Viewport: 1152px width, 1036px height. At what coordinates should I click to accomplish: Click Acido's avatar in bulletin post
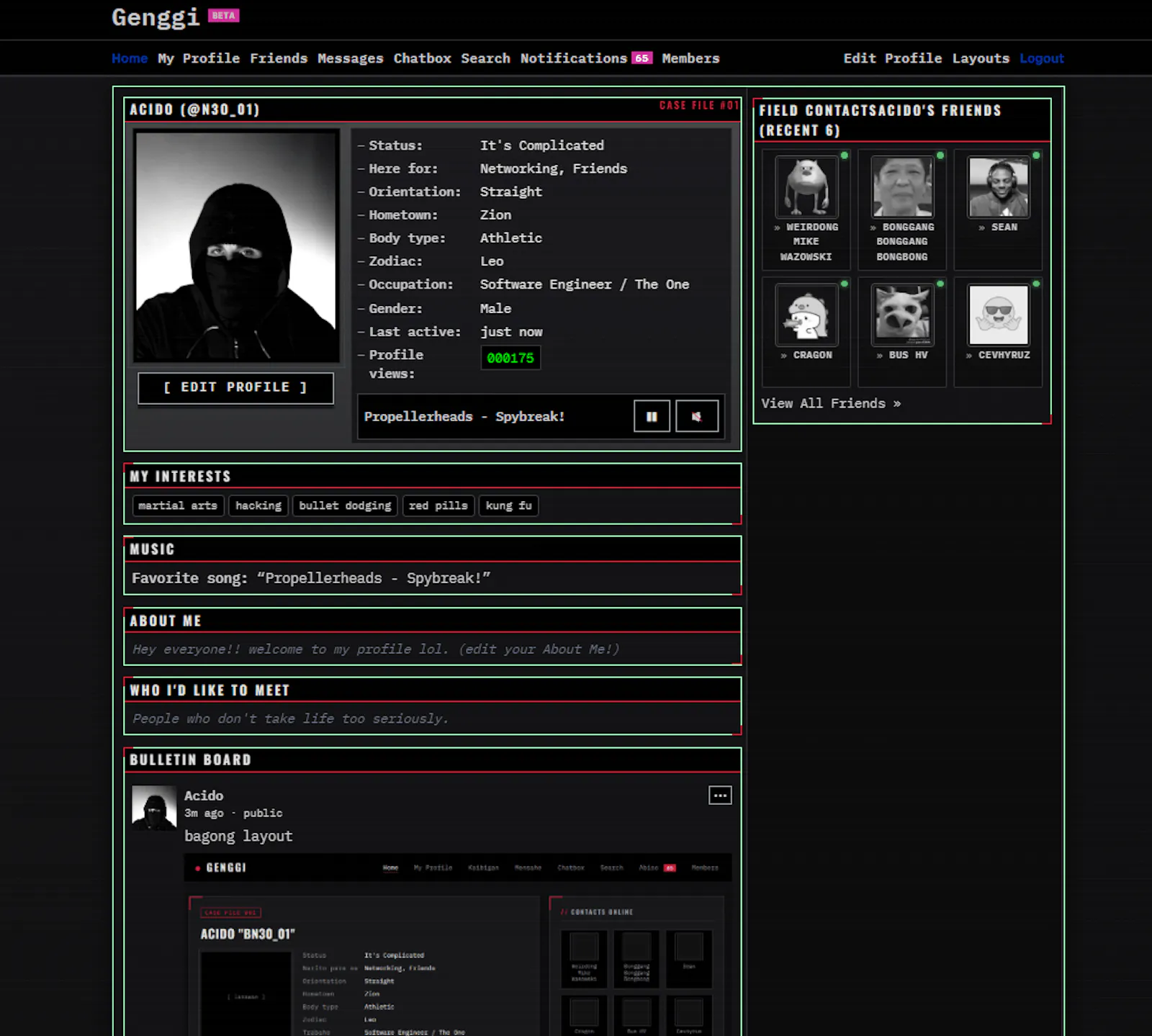tap(154, 808)
